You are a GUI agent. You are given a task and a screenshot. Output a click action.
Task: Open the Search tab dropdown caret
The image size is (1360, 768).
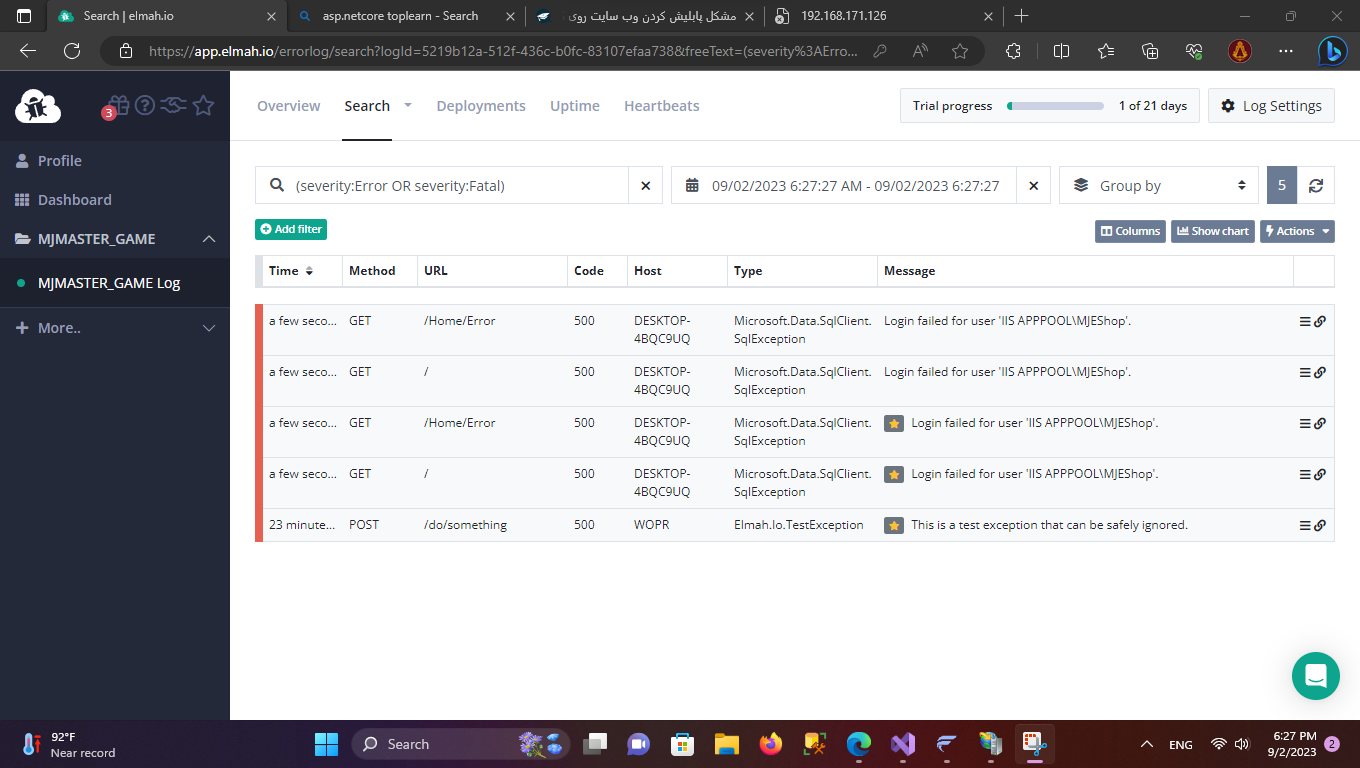pos(408,105)
